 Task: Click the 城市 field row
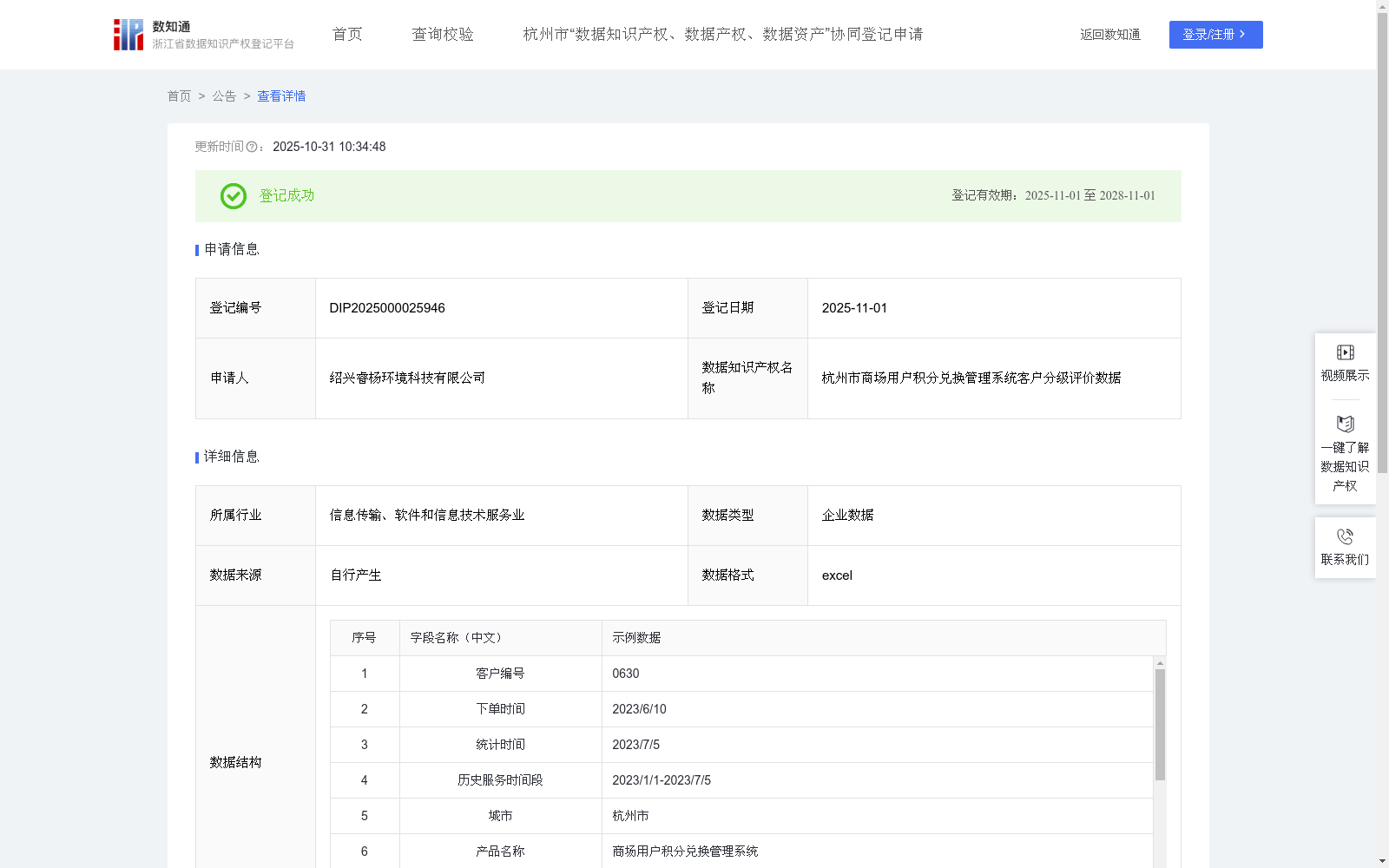tap(741, 816)
